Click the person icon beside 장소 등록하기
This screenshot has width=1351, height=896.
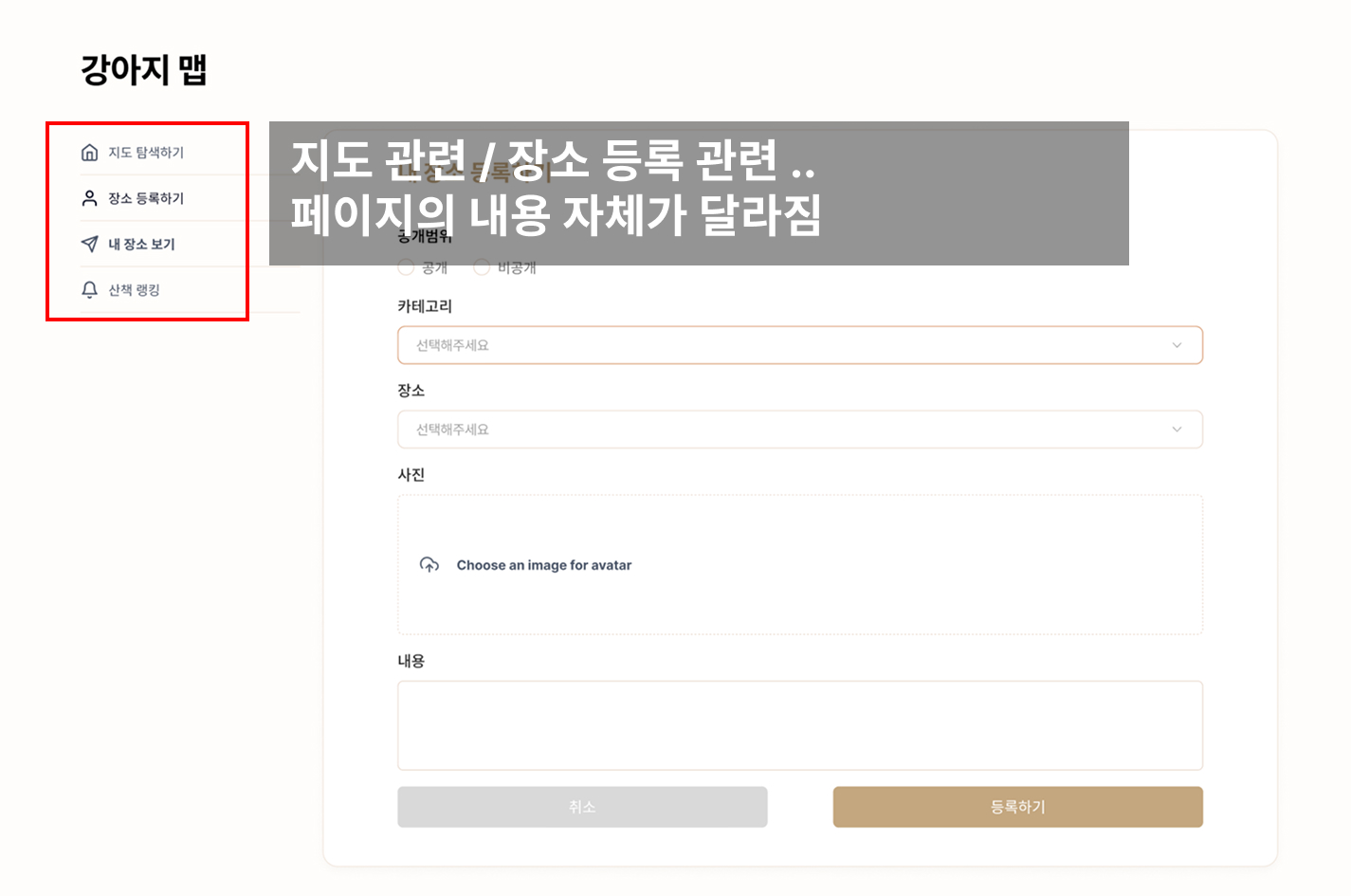click(89, 197)
